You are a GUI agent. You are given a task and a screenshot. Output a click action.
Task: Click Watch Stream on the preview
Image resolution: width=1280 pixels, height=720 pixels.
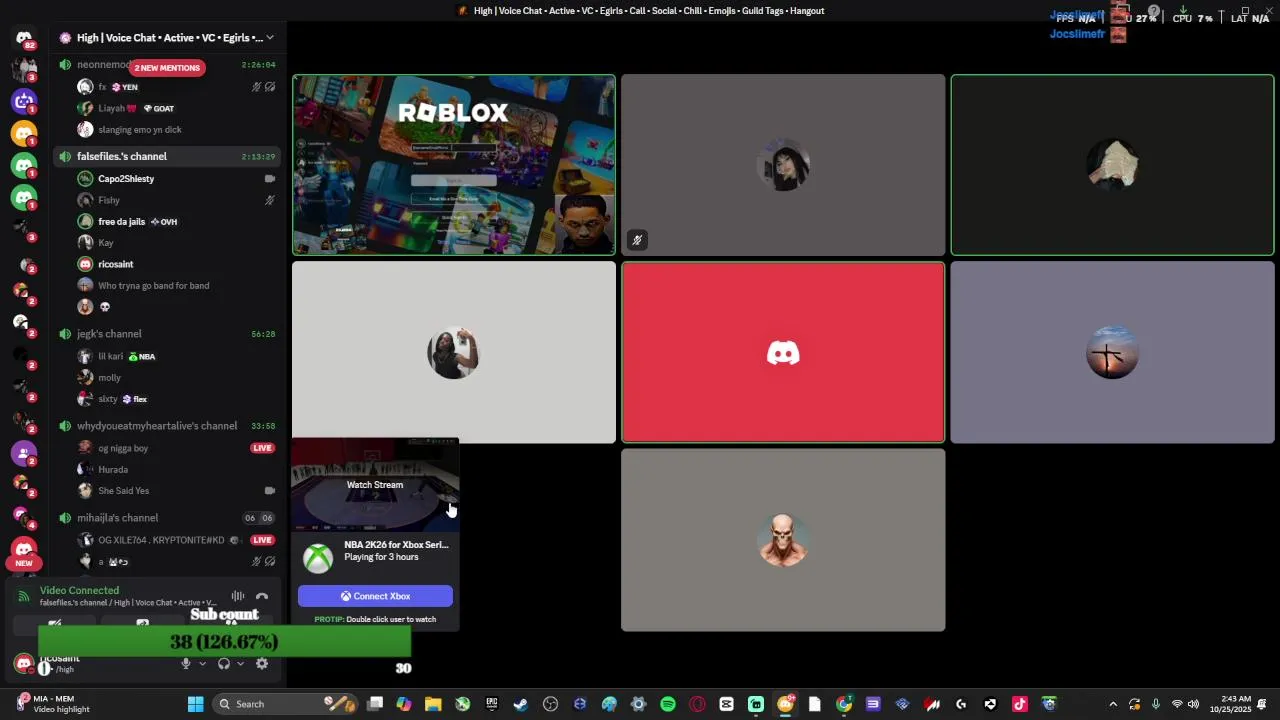(x=375, y=485)
